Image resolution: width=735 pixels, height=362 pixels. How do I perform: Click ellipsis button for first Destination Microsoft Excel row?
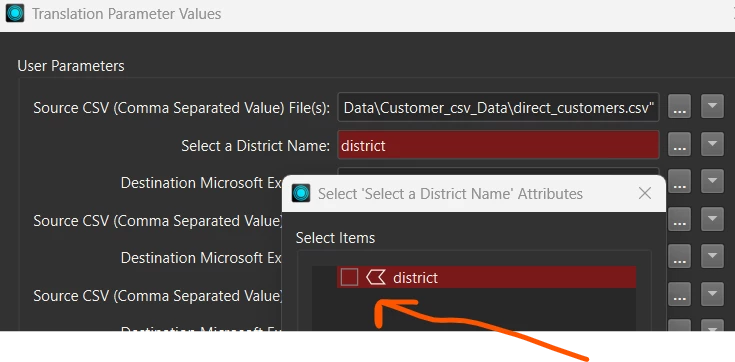(679, 181)
